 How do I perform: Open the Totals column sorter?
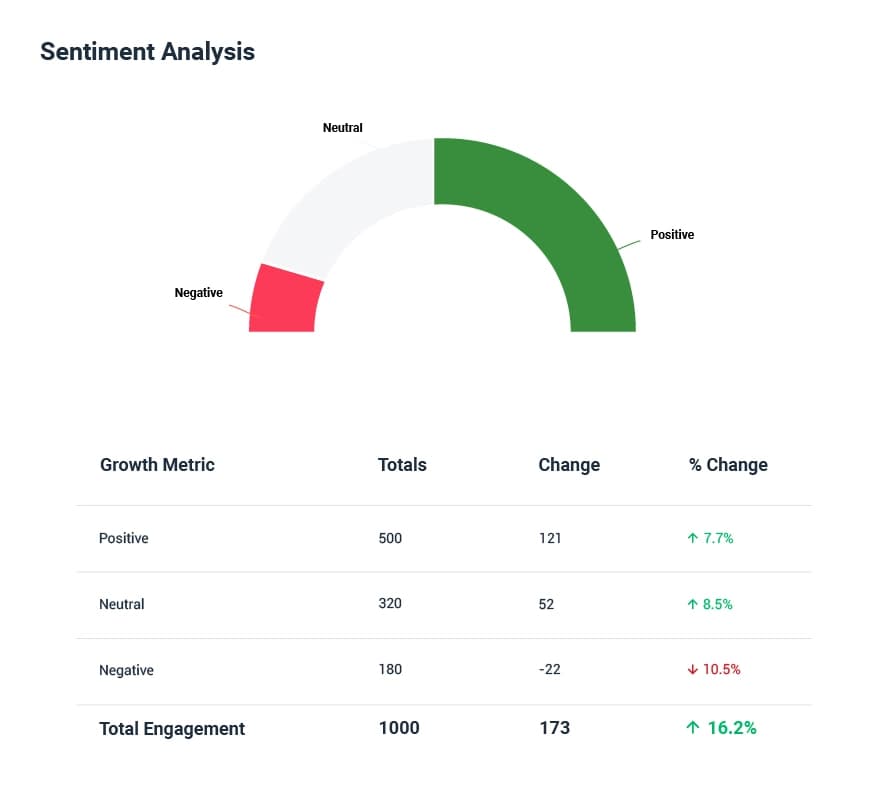click(402, 465)
